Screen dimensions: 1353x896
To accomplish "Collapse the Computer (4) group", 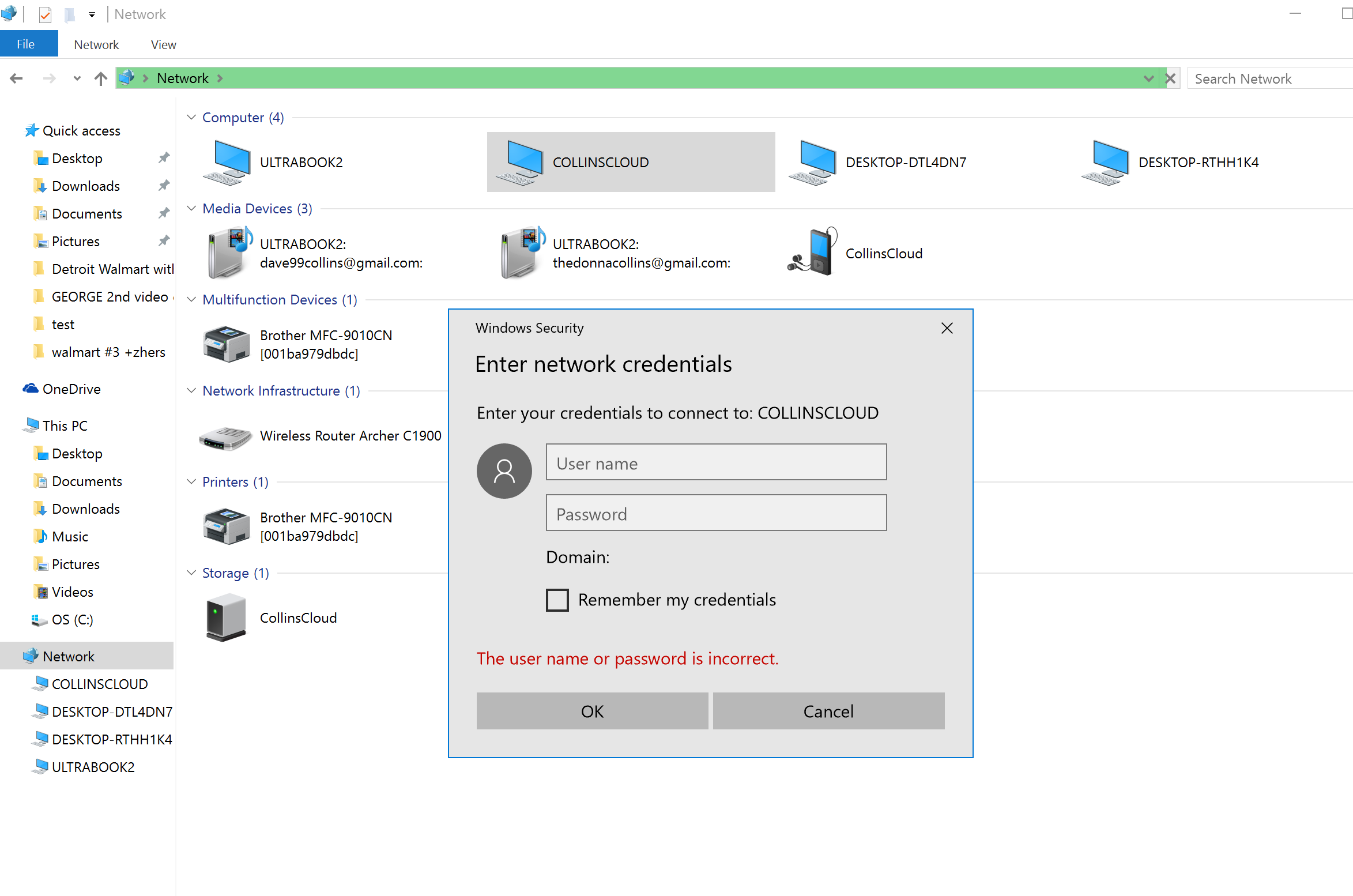I will (x=191, y=117).
